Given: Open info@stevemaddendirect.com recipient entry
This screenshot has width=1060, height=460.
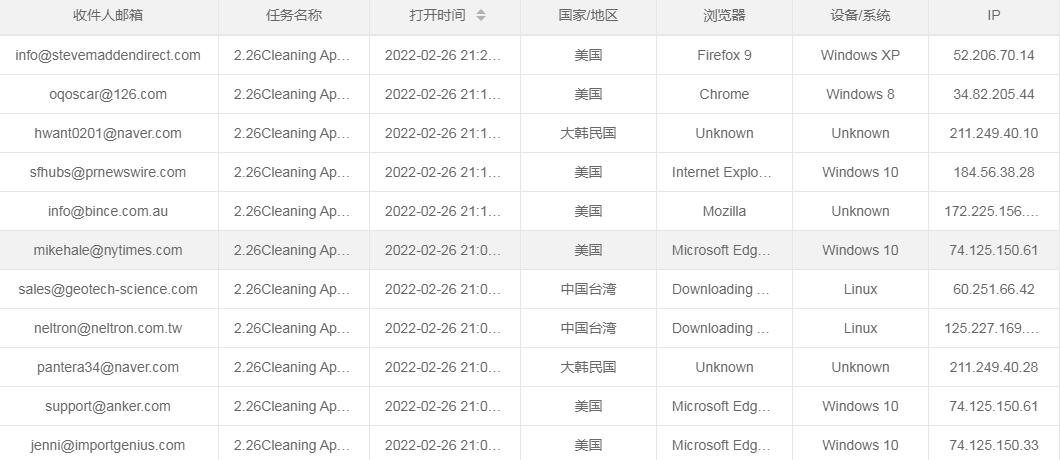Looking at the screenshot, I should pos(108,55).
